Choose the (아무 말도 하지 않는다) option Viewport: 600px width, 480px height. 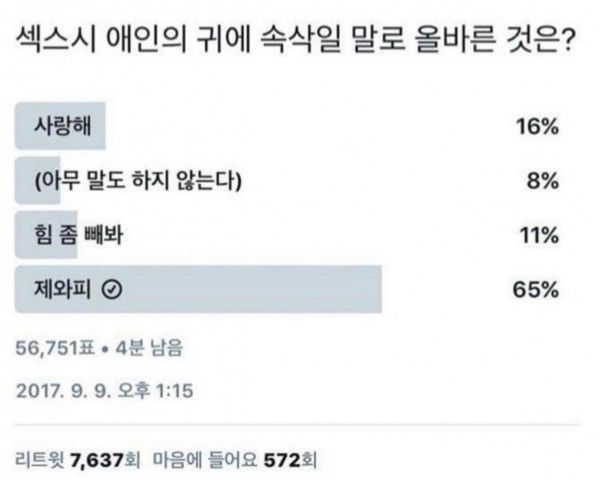[x=137, y=182]
